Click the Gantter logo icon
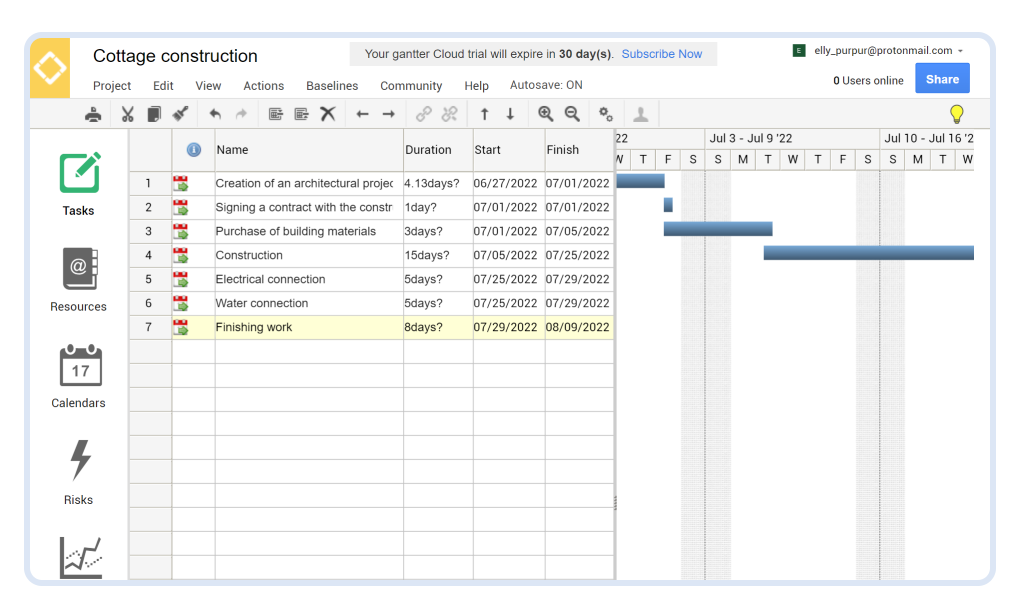 tap(50, 68)
